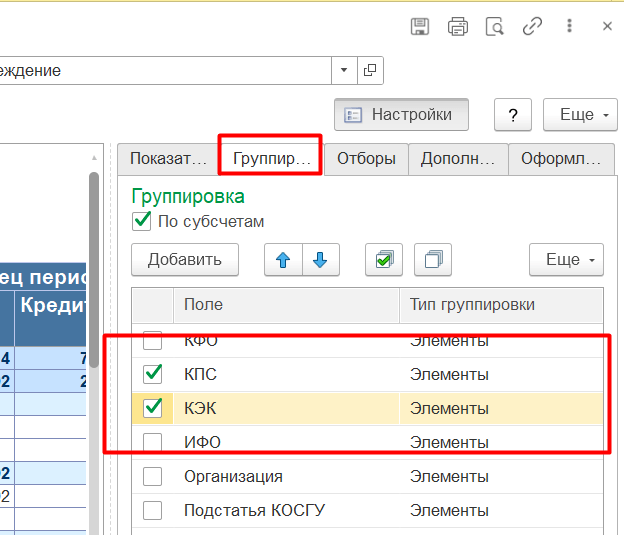Screen dimensions: 624x535
Task: Open the three-dot more options menu
Action: 570,27
